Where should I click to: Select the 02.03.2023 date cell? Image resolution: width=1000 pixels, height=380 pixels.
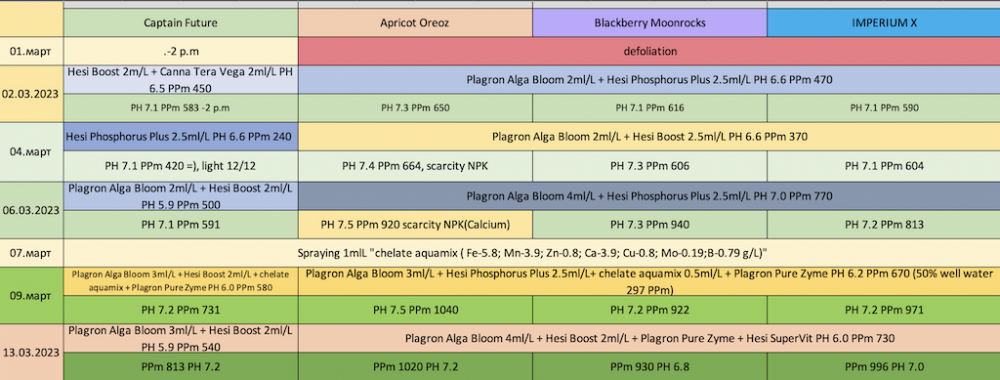coord(31,93)
